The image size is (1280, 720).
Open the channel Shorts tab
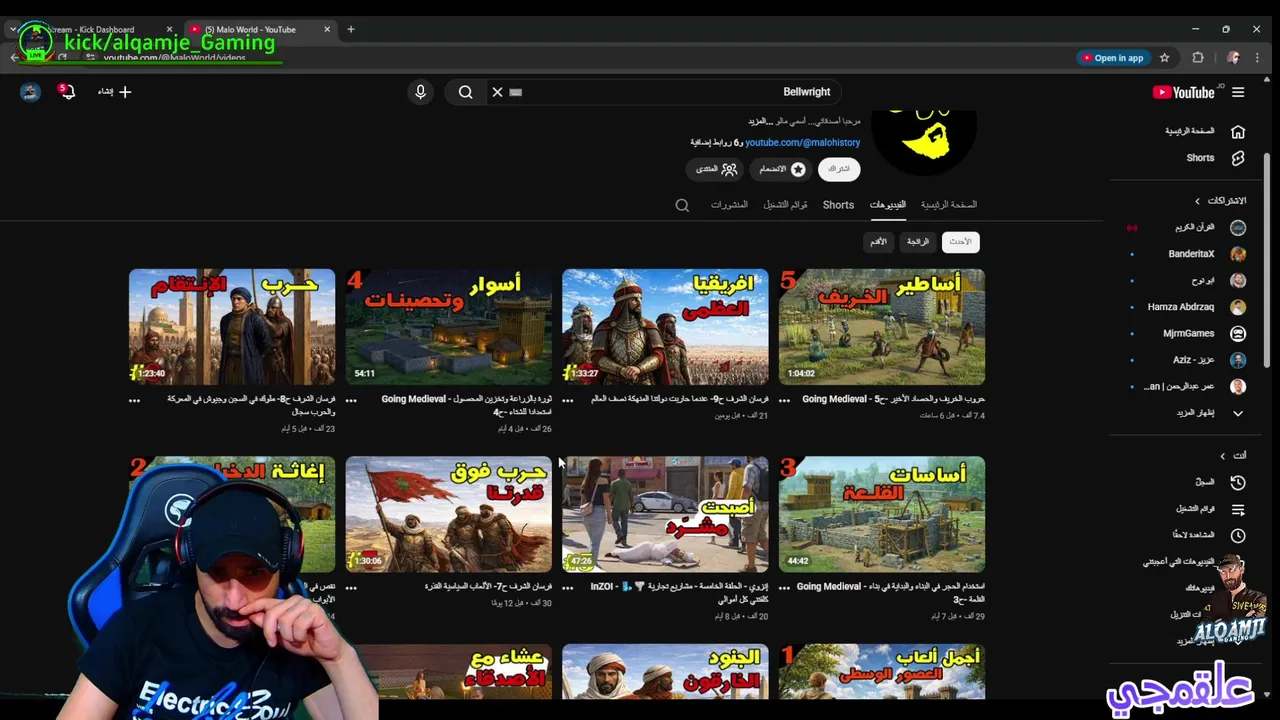pyautogui.click(x=838, y=205)
